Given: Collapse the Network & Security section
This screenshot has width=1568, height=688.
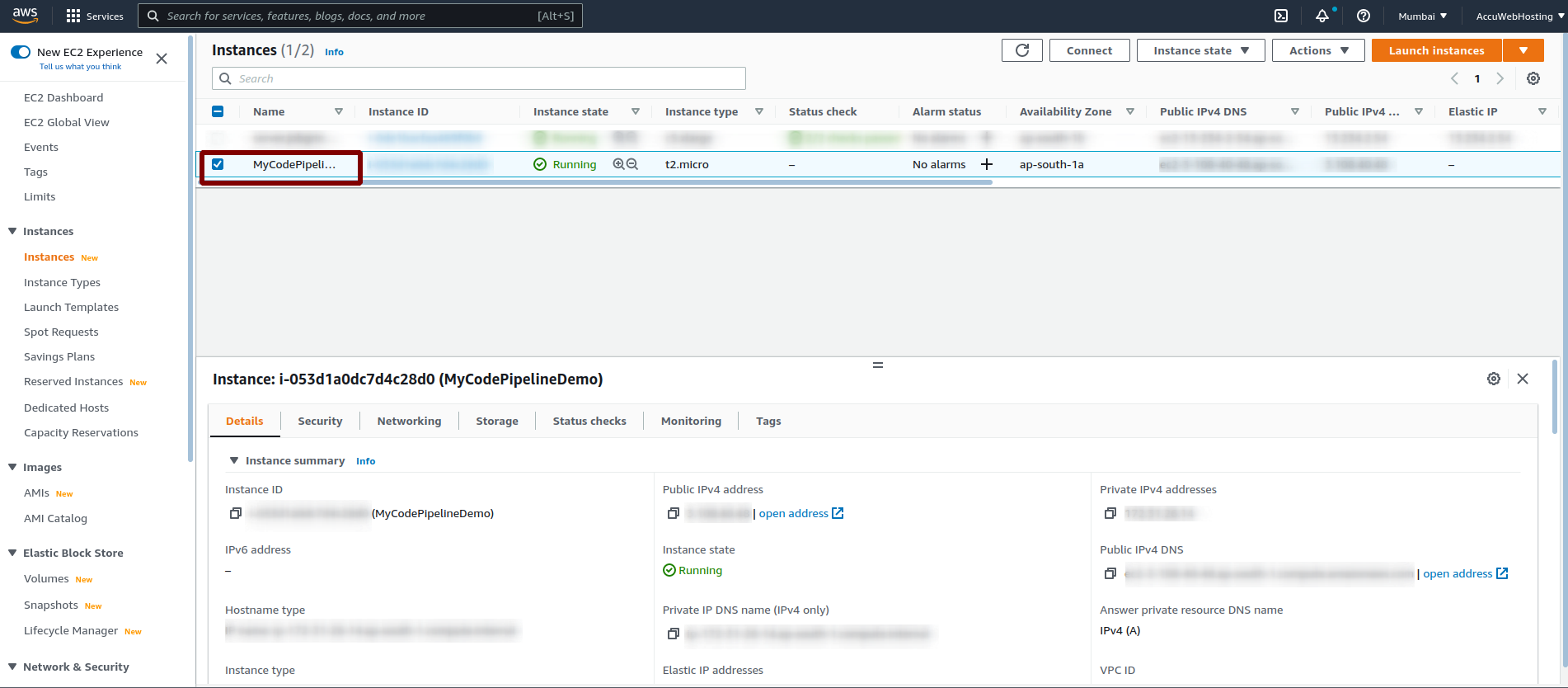Looking at the screenshot, I should 12,667.
